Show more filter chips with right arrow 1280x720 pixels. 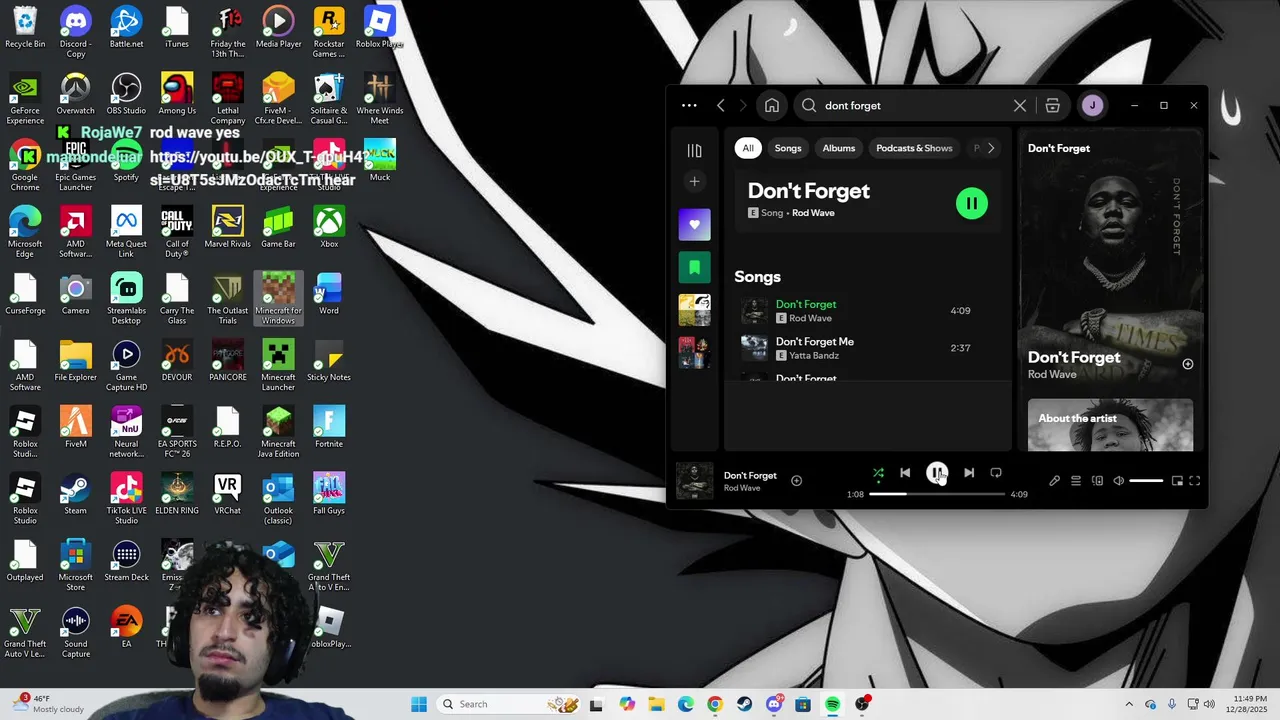[x=991, y=148]
